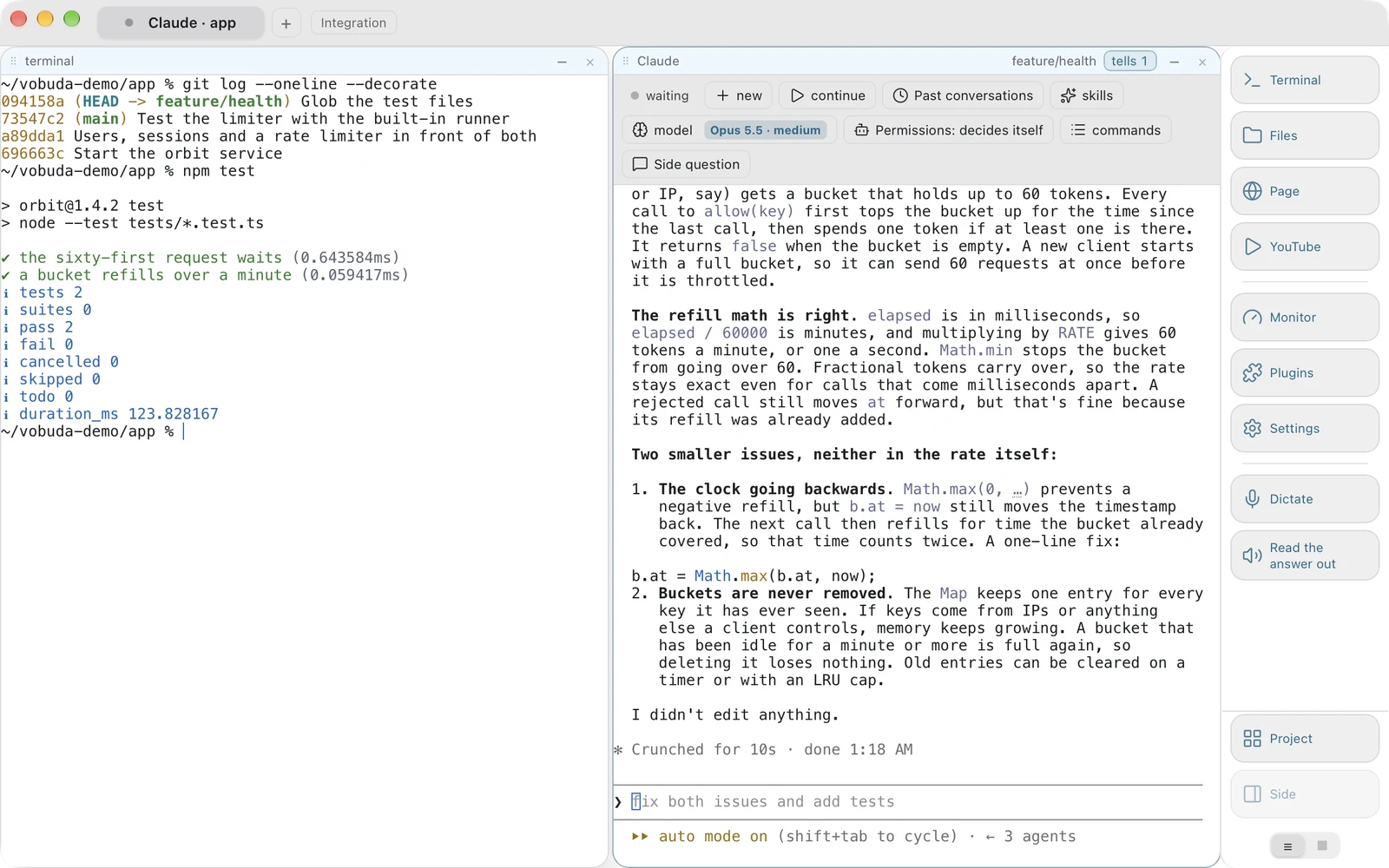This screenshot has height=868, width=1389.
Task: Click 'duration_ms 123.828167' line
Action: click(x=110, y=414)
